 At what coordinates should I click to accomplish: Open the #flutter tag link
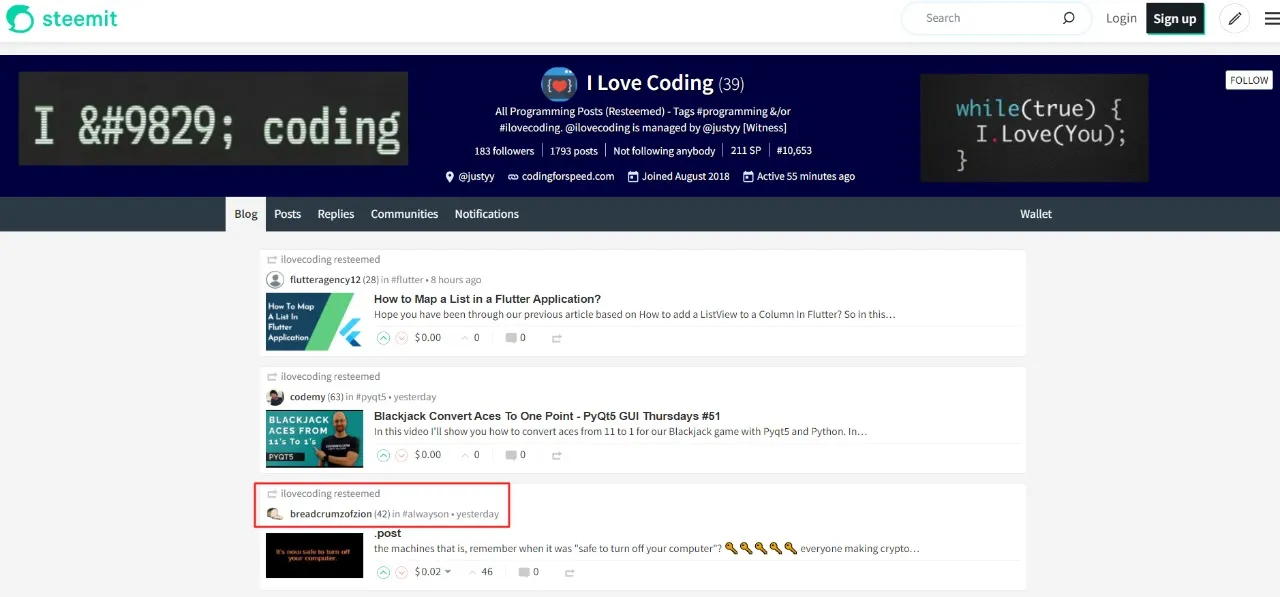click(x=407, y=280)
